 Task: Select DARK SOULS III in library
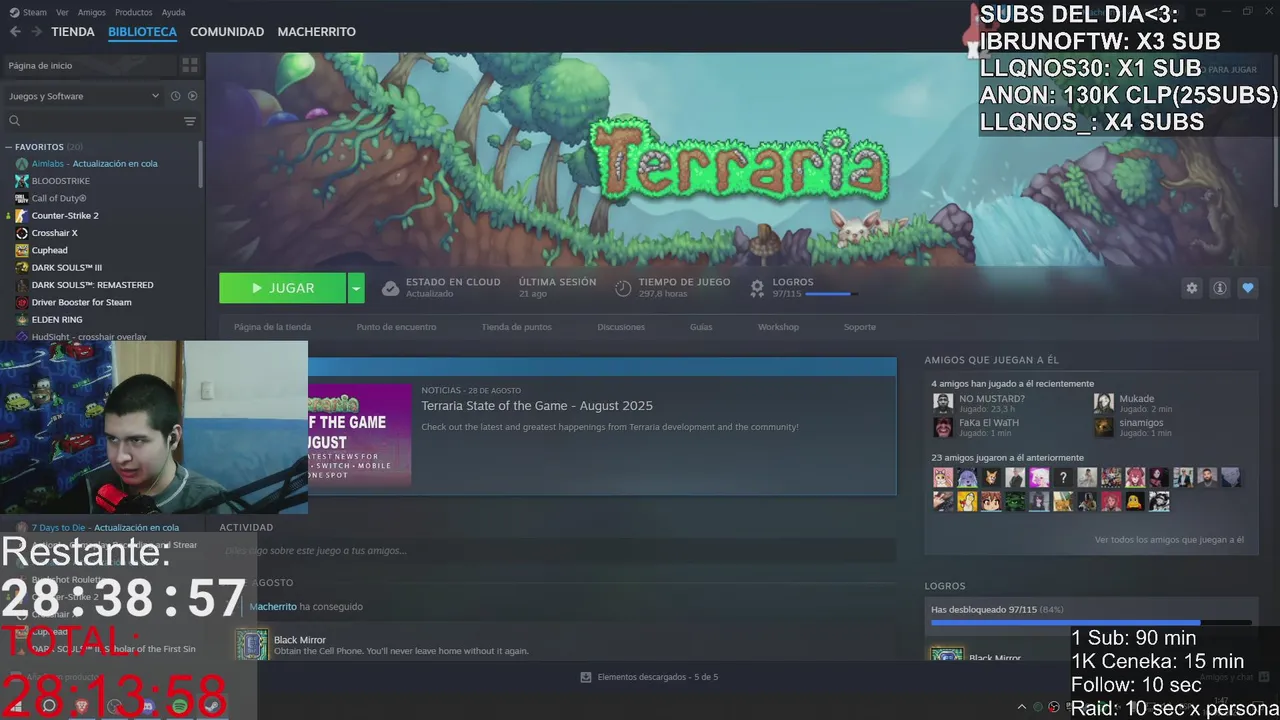point(66,268)
